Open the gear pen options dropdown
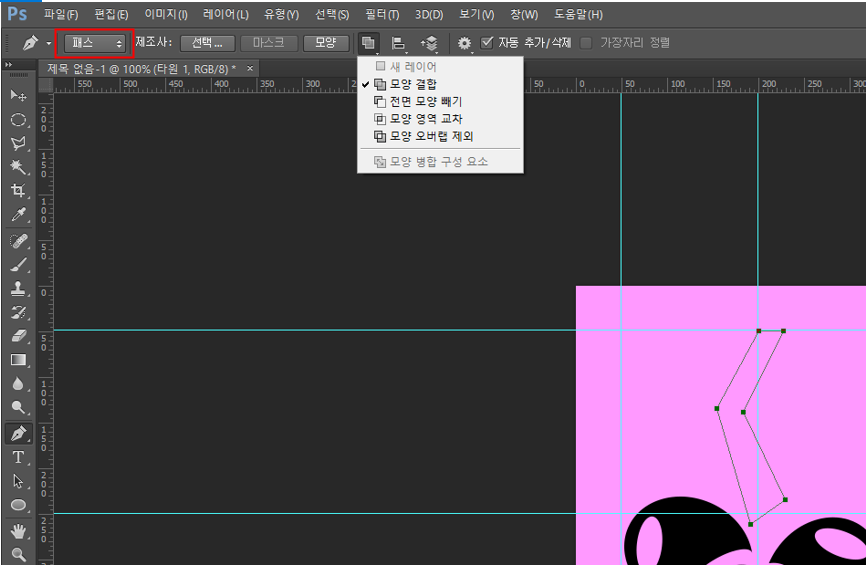 (465, 43)
